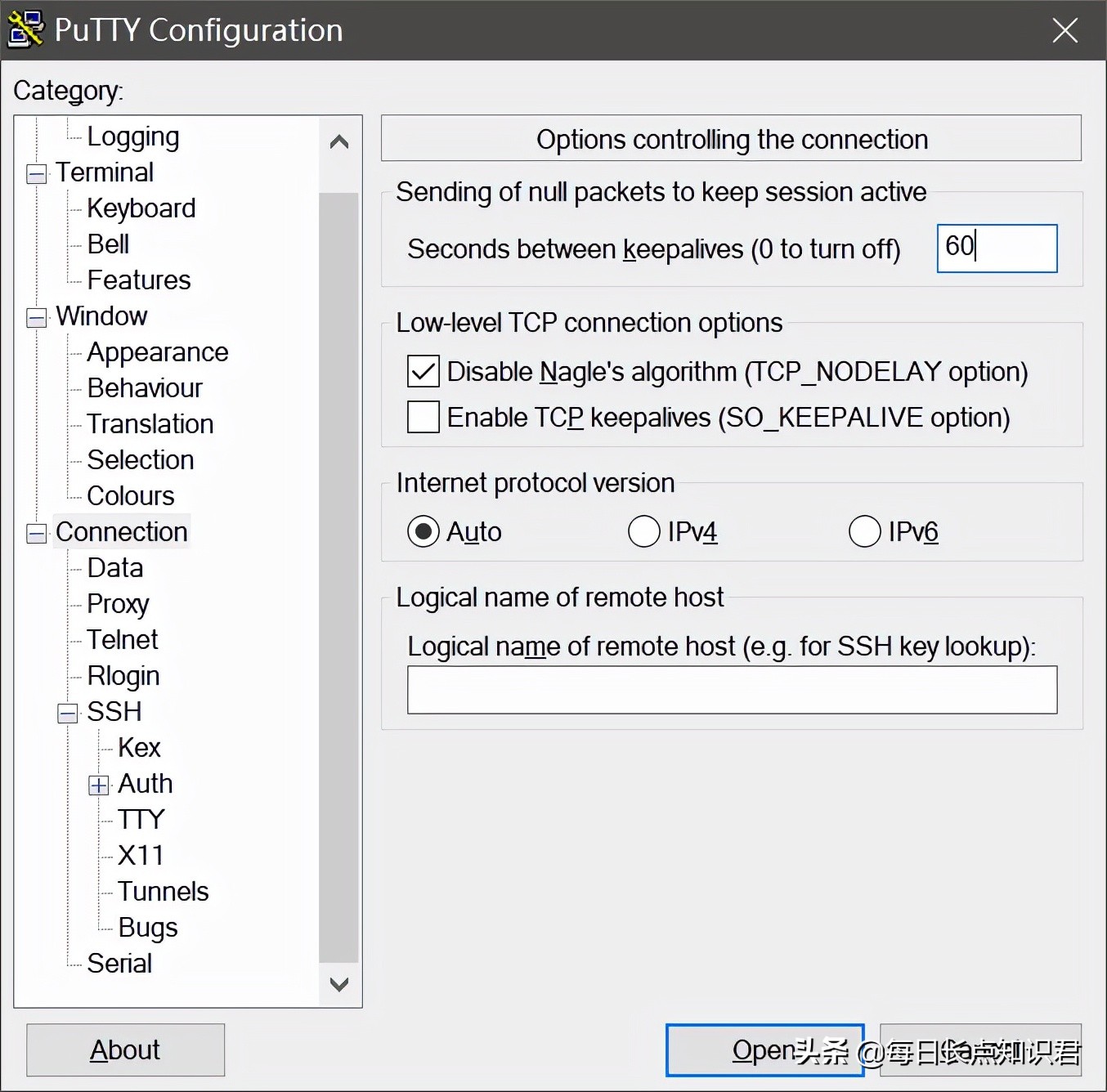
Task: Open the Appearance category
Action: click(x=158, y=352)
